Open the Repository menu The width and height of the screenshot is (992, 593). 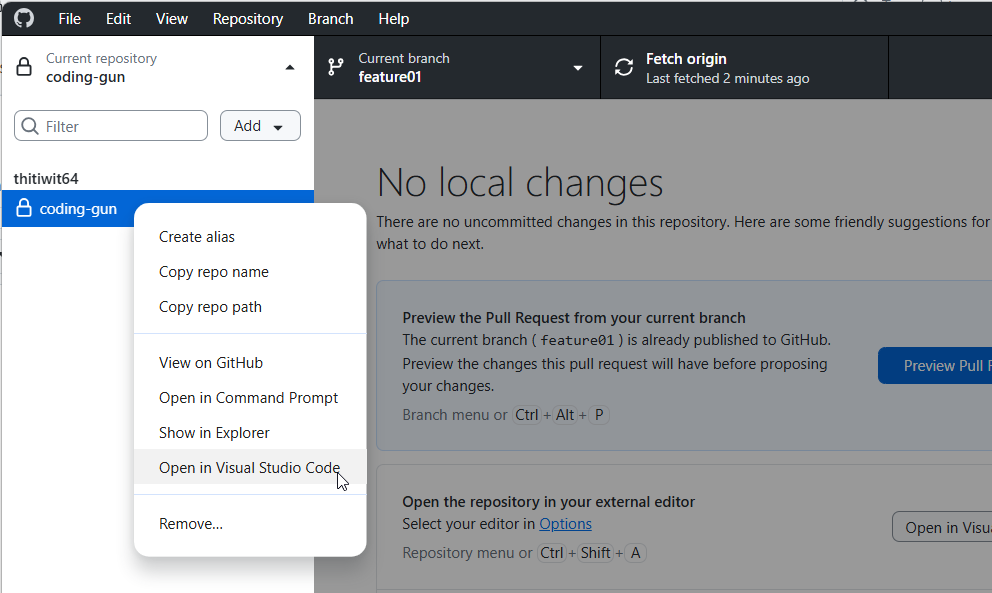[x=248, y=19]
